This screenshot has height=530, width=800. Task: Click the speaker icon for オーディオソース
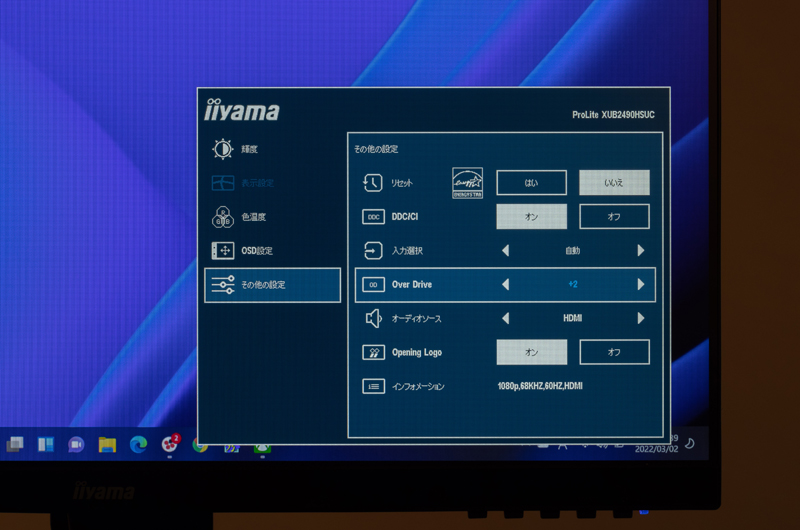tap(373, 318)
